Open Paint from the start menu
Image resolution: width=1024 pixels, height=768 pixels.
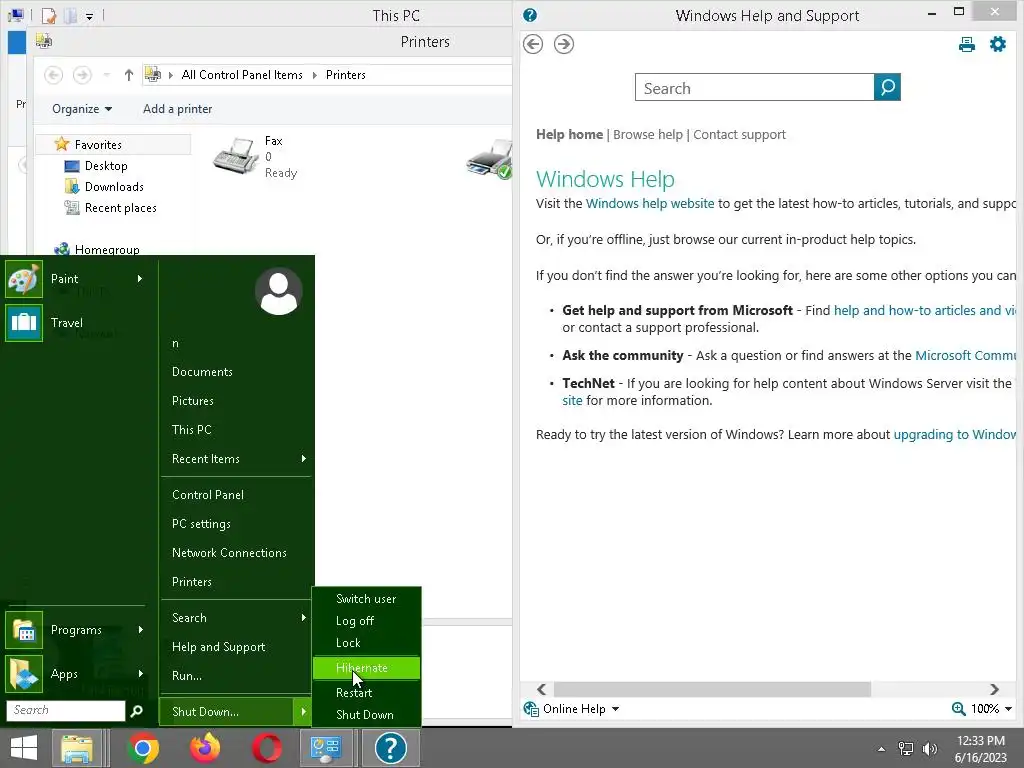[65, 279]
